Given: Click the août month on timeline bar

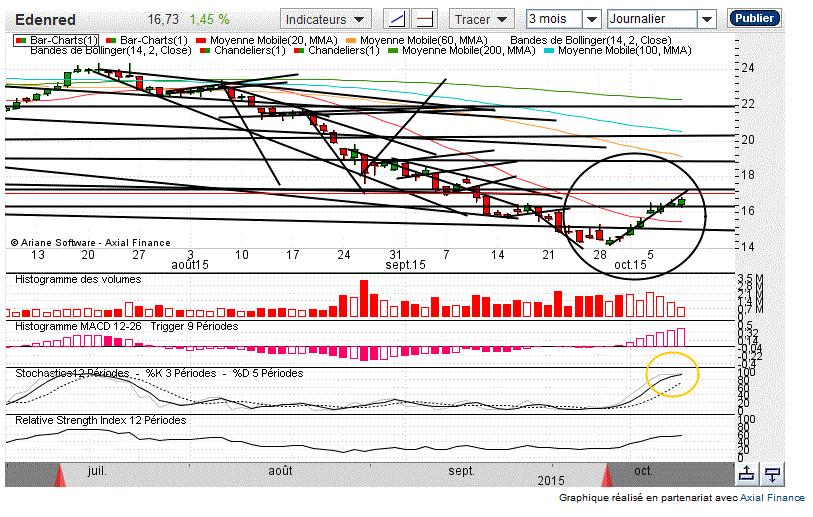Looking at the screenshot, I should pyautogui.click(x=281, y=471).
